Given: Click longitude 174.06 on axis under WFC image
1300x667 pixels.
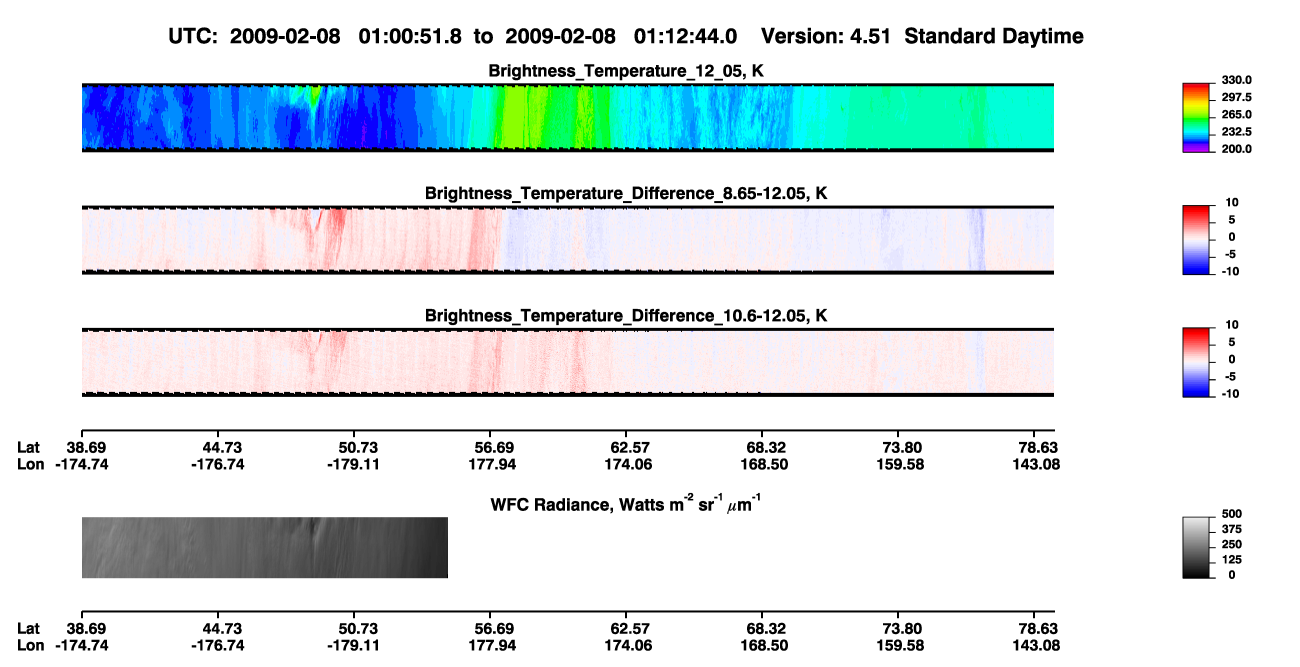Looking at the screenshot, I should (626, 646).
